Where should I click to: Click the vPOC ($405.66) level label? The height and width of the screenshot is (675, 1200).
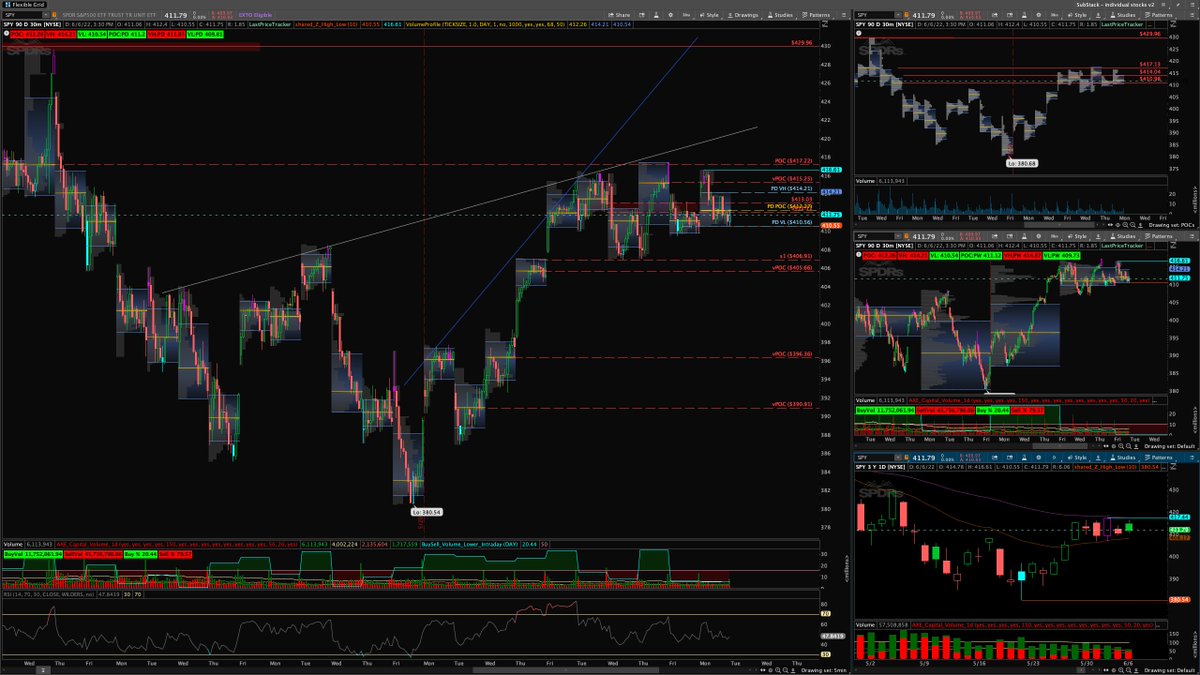(x=792, y=270)
